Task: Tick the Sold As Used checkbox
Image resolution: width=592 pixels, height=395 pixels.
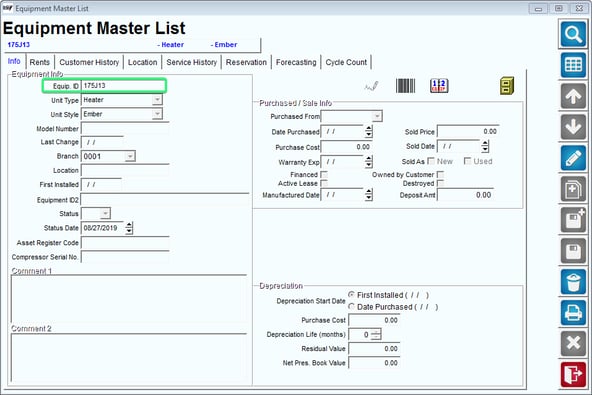Action: (467, 161)
